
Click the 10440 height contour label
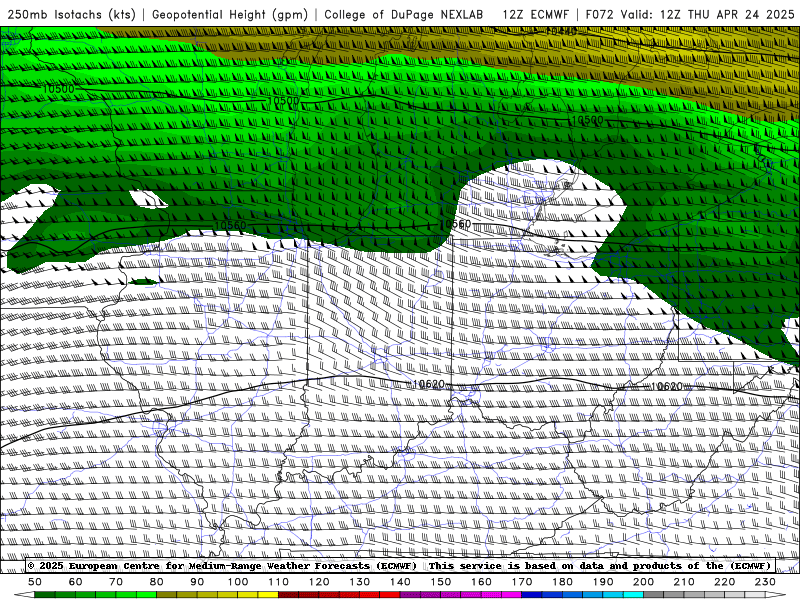[x=561, y=31]
